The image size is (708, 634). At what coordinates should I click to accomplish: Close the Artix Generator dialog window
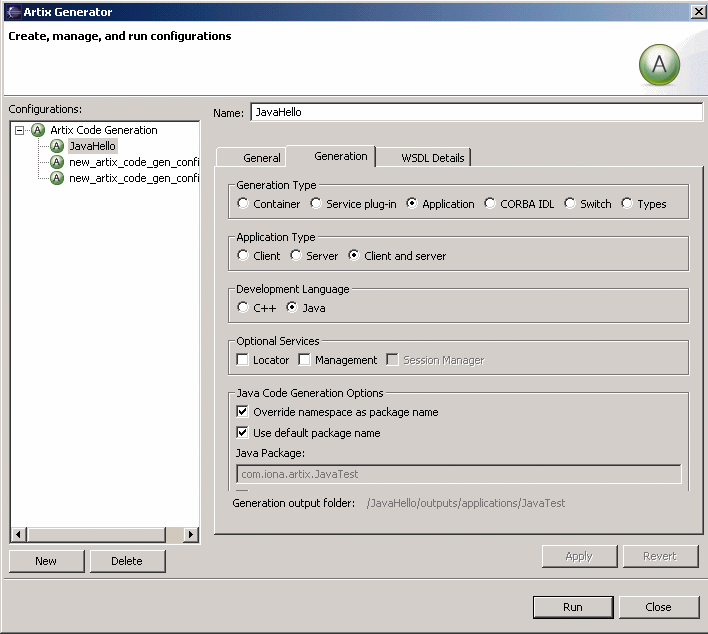(699, 12)
